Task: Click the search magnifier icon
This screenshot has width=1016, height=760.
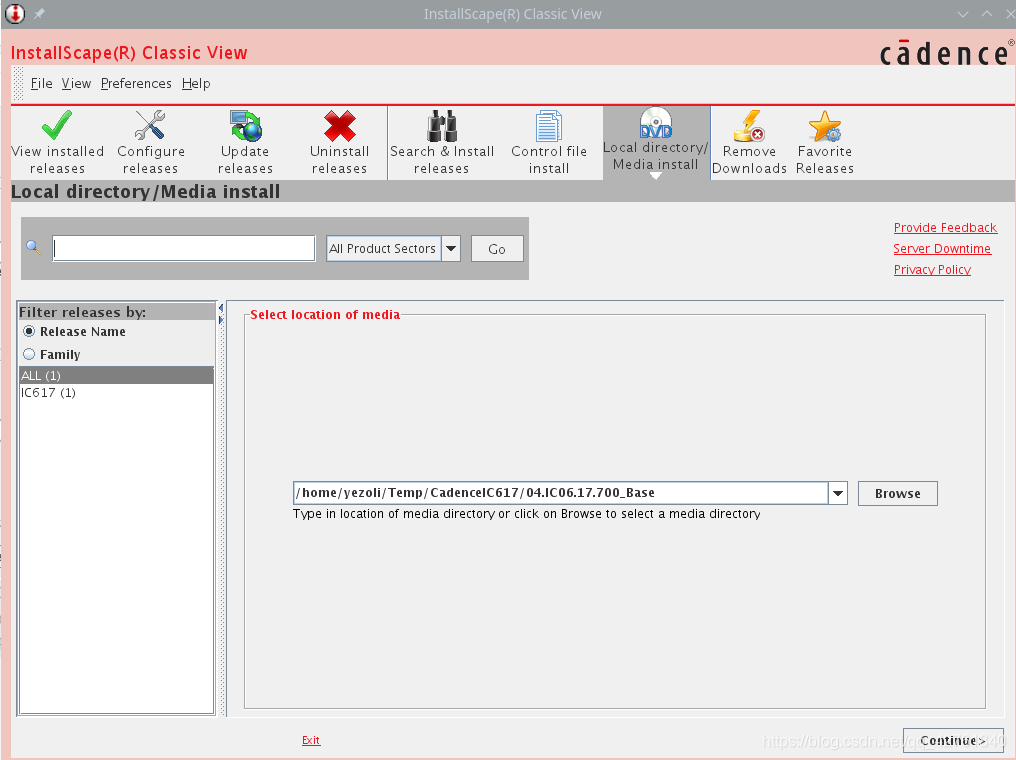Action: pos(34,248)
